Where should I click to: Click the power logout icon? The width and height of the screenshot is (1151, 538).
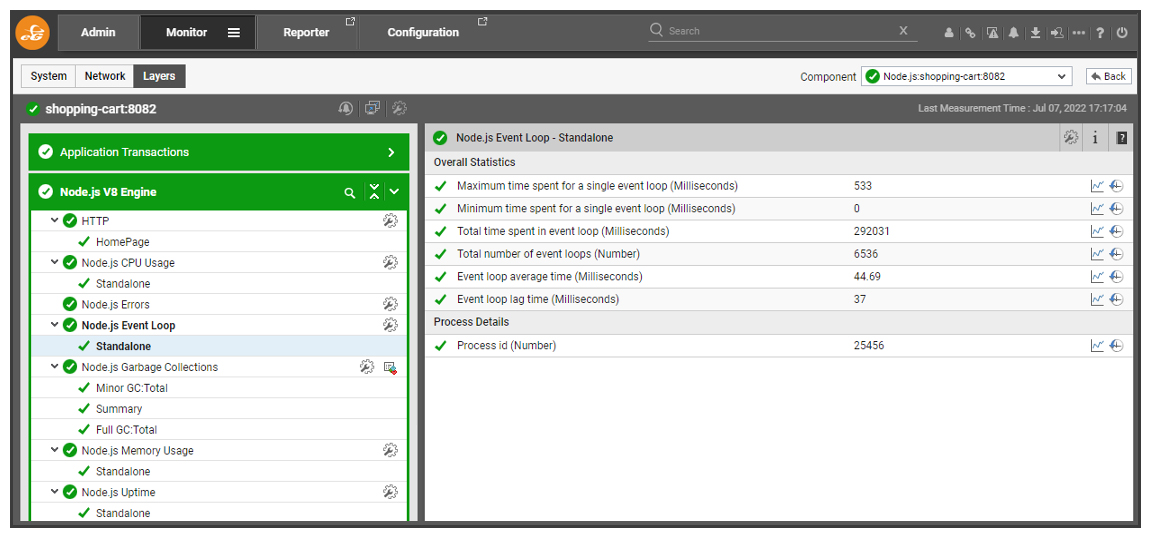1122,33
